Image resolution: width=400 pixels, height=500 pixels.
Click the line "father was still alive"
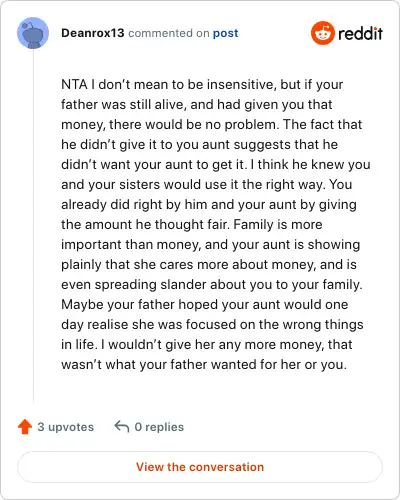click(122, 104)
